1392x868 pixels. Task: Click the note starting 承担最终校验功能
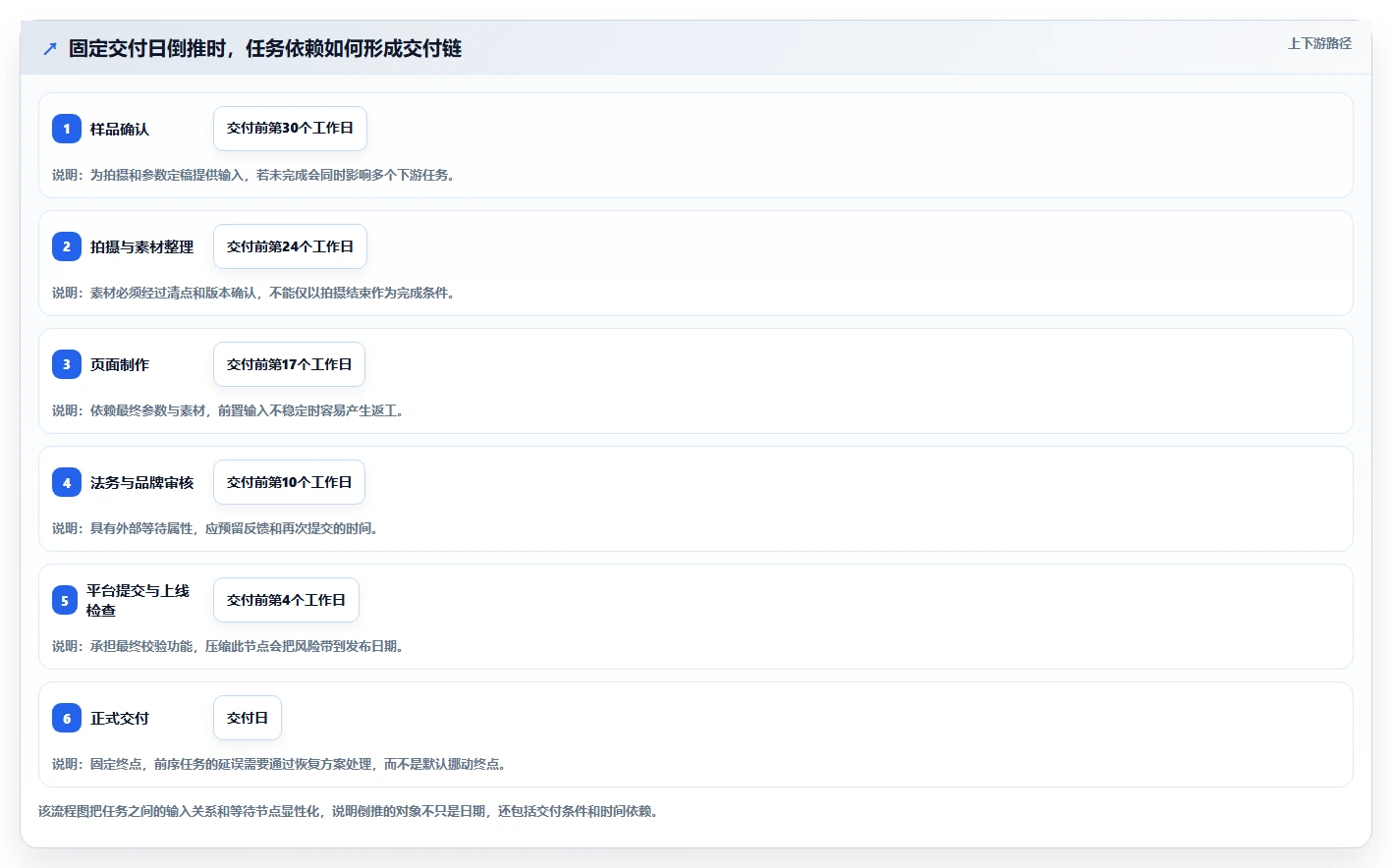[x=228, y=646]
